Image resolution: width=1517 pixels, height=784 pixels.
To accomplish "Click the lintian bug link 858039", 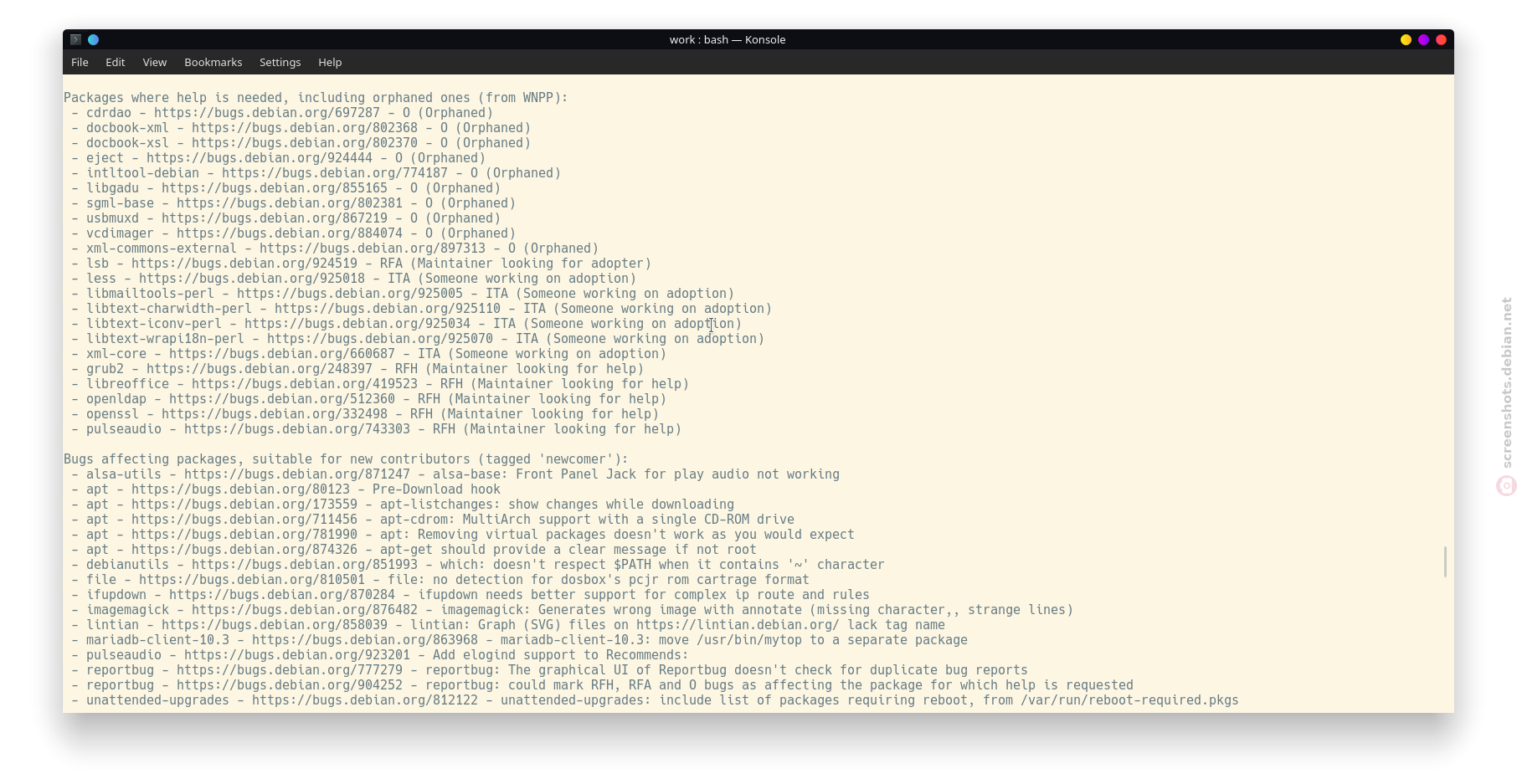I will pyautogui.click(x=275, y=625).
